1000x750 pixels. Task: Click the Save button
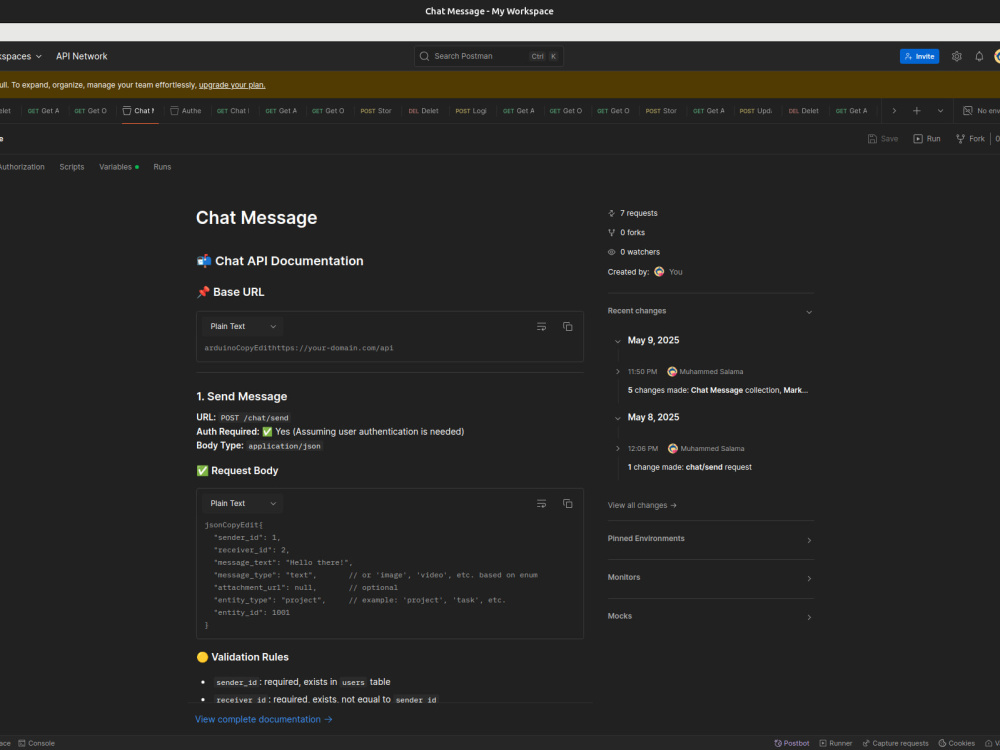[x=883, y=138]
